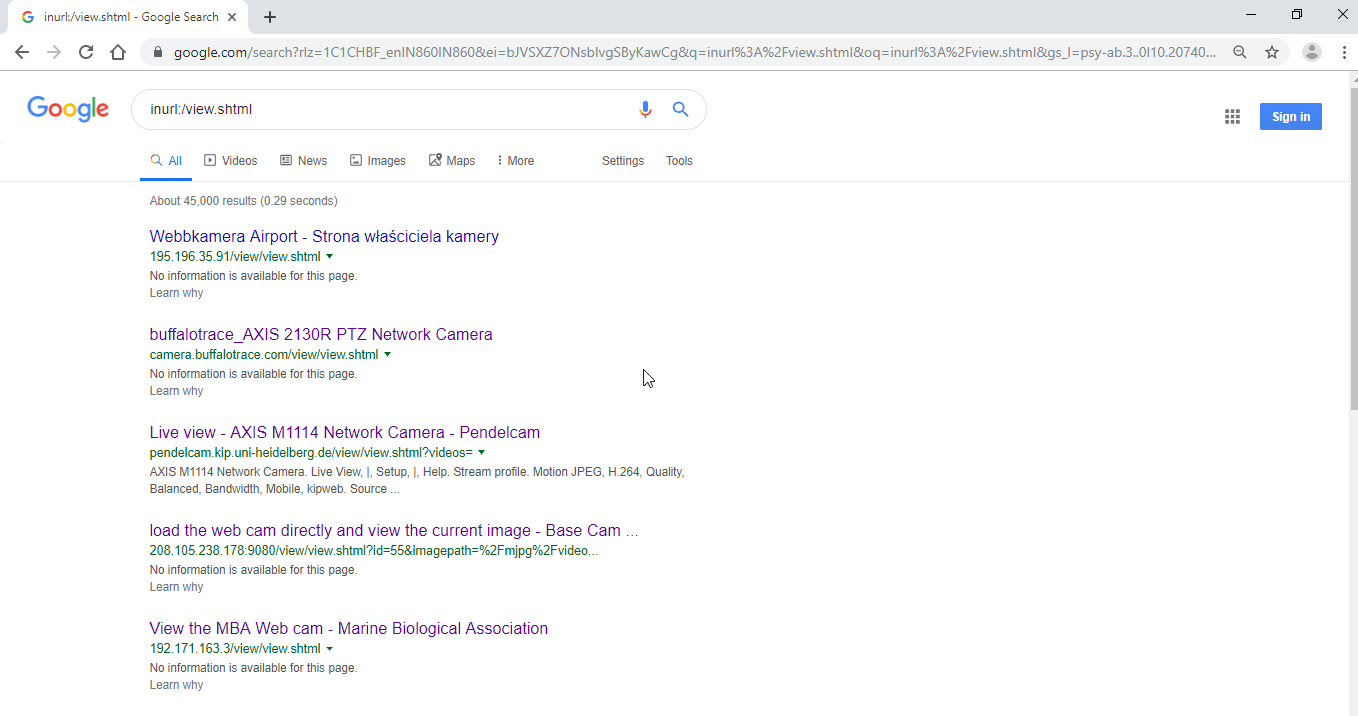Click Learn why under buffalotrace result
Image resolution: width=1358 pixels, height=716 pixels.
[x=176, y=391]
